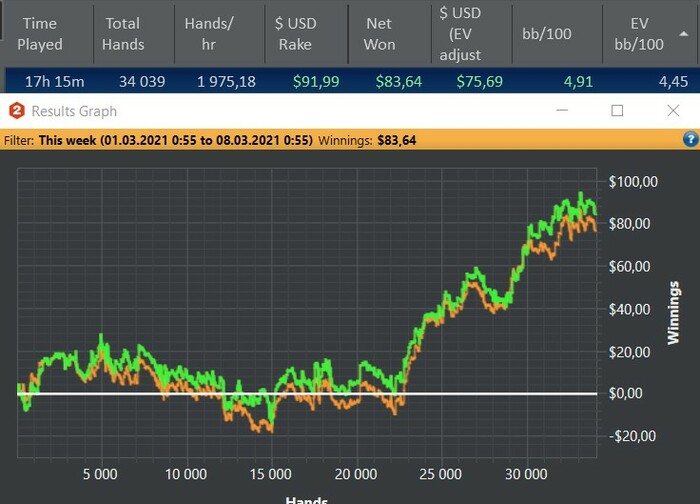Select the $91,99 rake cell

coord(316,81)
